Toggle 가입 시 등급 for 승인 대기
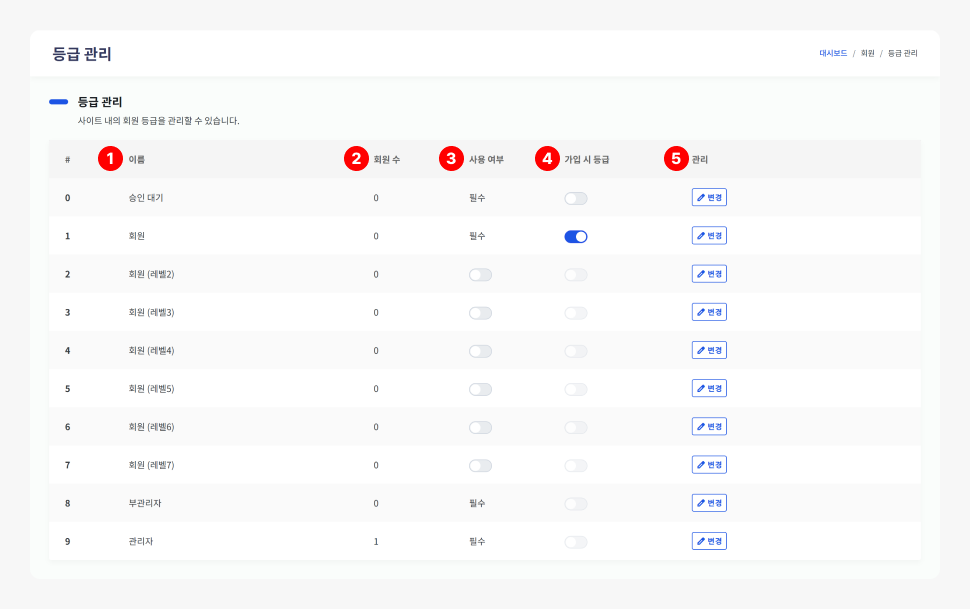970x609 pixels. tap(575, 199)
